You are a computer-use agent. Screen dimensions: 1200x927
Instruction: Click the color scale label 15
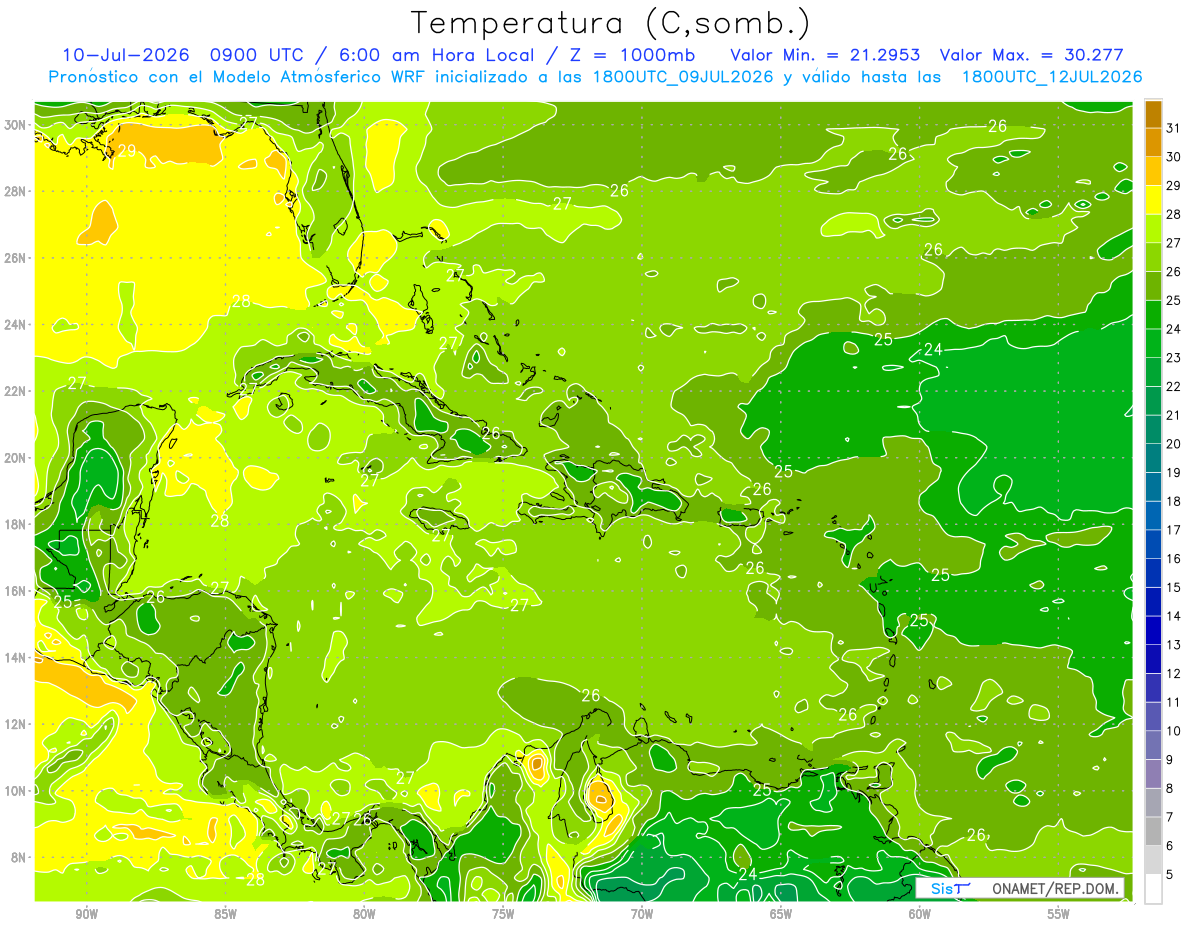[x=1175, y=588]
